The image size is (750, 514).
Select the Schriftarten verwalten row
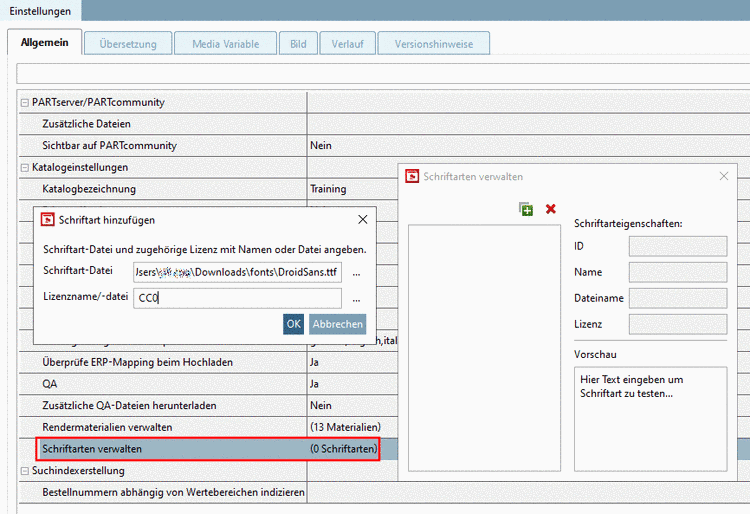[208, 449]
